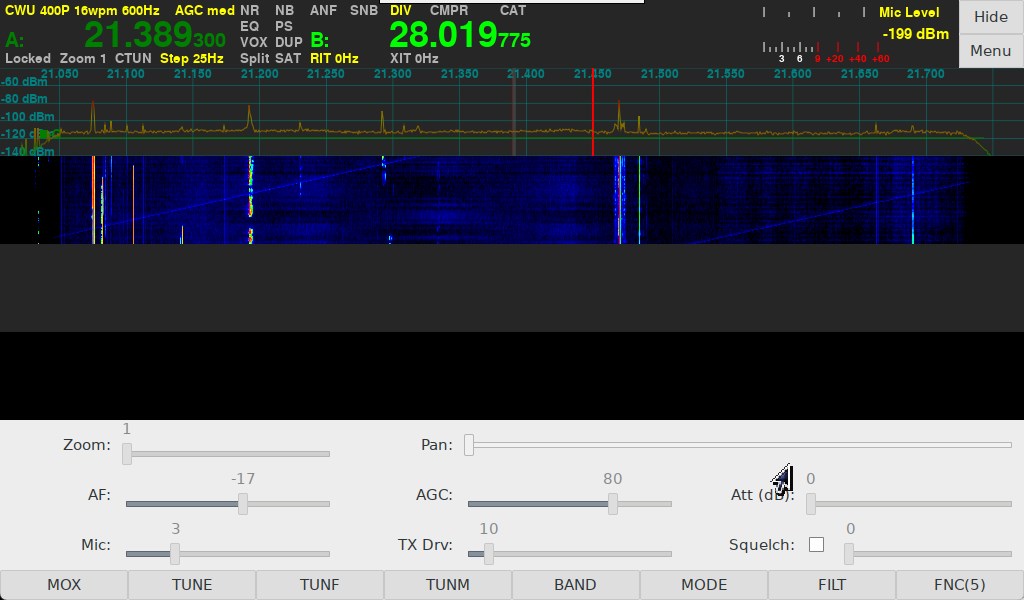Image resolution: width=1024 pixels, height=600 pixels.
Task: Click the Att (dB) slider handle
Action: click(x=811, y=503)
